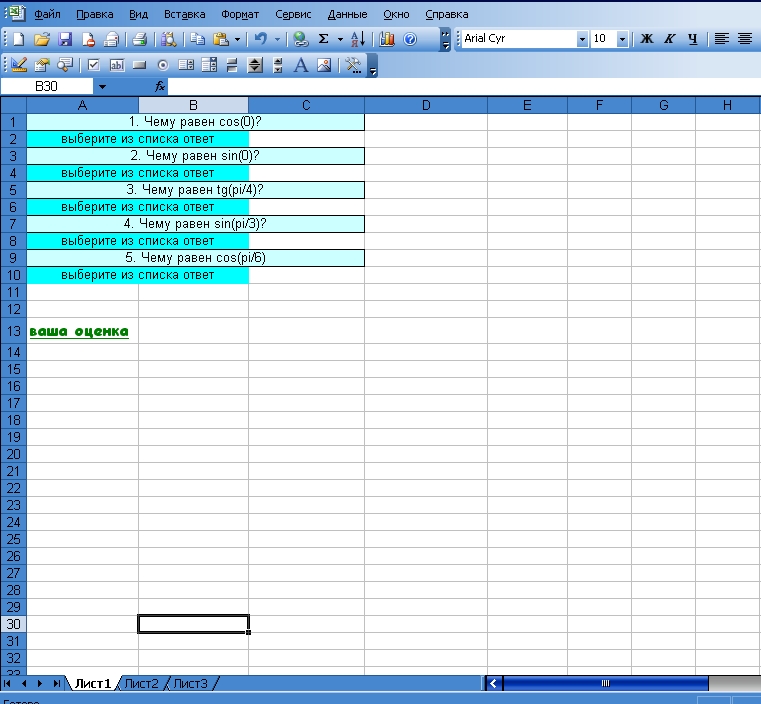This screenshot has width=761, height=704.
Task: Select the Label control with the A icon
Action: [301, 65]
